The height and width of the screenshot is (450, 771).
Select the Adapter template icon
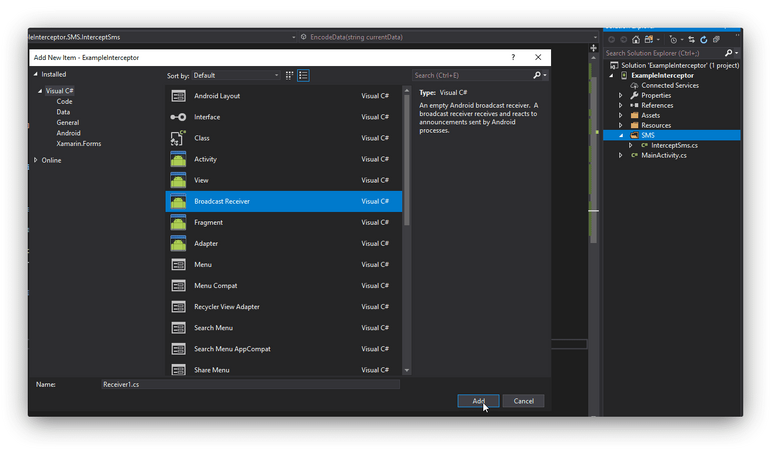click(x=178, y=243)
